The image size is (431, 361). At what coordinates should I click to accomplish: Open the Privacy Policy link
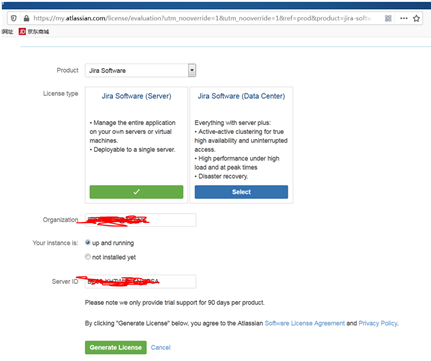point(378,323)
